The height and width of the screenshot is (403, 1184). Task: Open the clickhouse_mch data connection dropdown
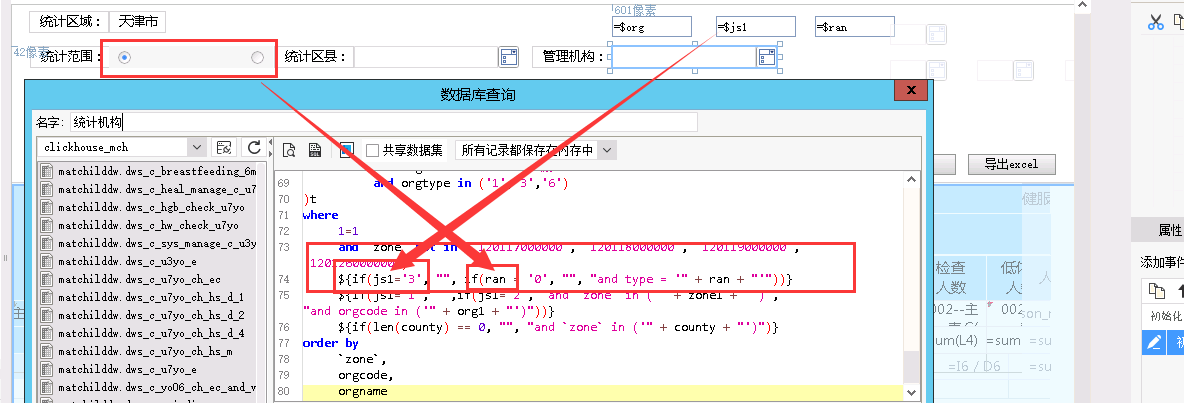point(196,147)
